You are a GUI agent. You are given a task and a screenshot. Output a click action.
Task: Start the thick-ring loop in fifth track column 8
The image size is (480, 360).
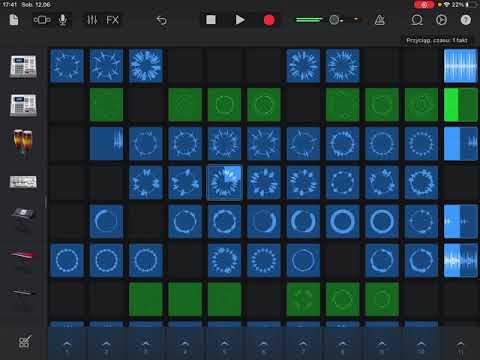pyautogui.click(x=342, y=222)
